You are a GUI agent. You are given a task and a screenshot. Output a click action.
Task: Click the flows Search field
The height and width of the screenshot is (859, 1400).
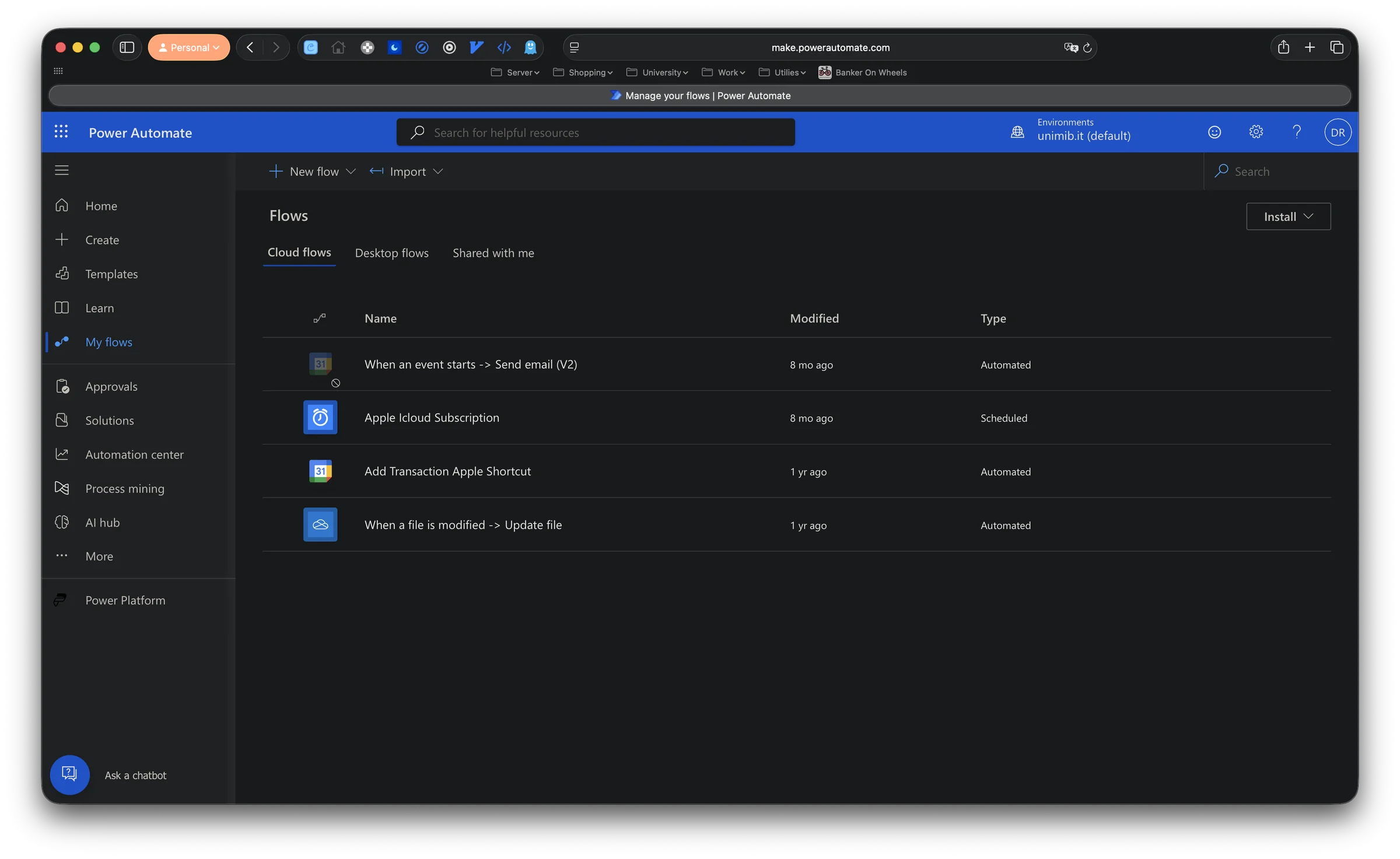1281,171
